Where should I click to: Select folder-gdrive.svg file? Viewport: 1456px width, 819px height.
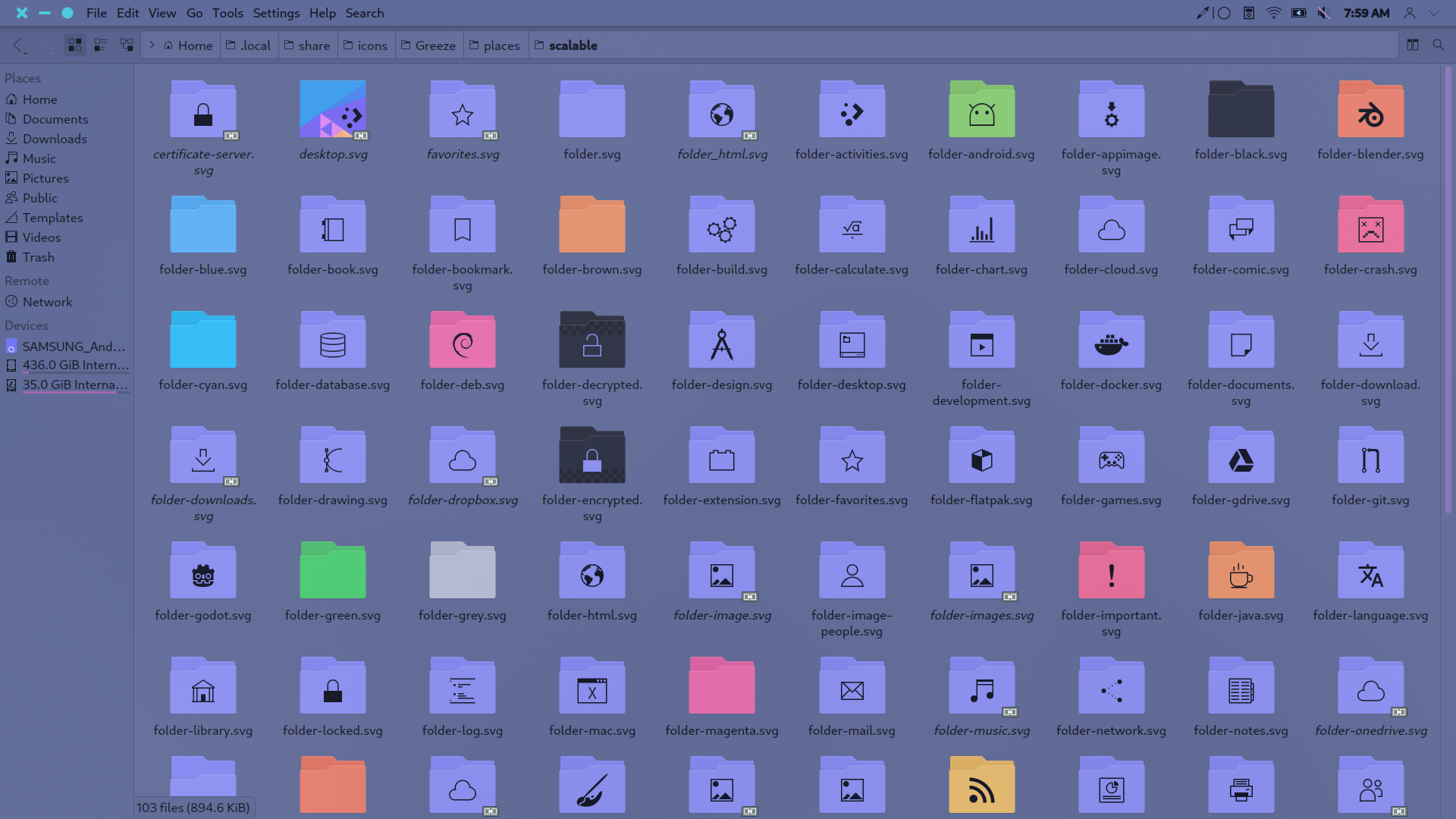click(x=1241, y=456)
